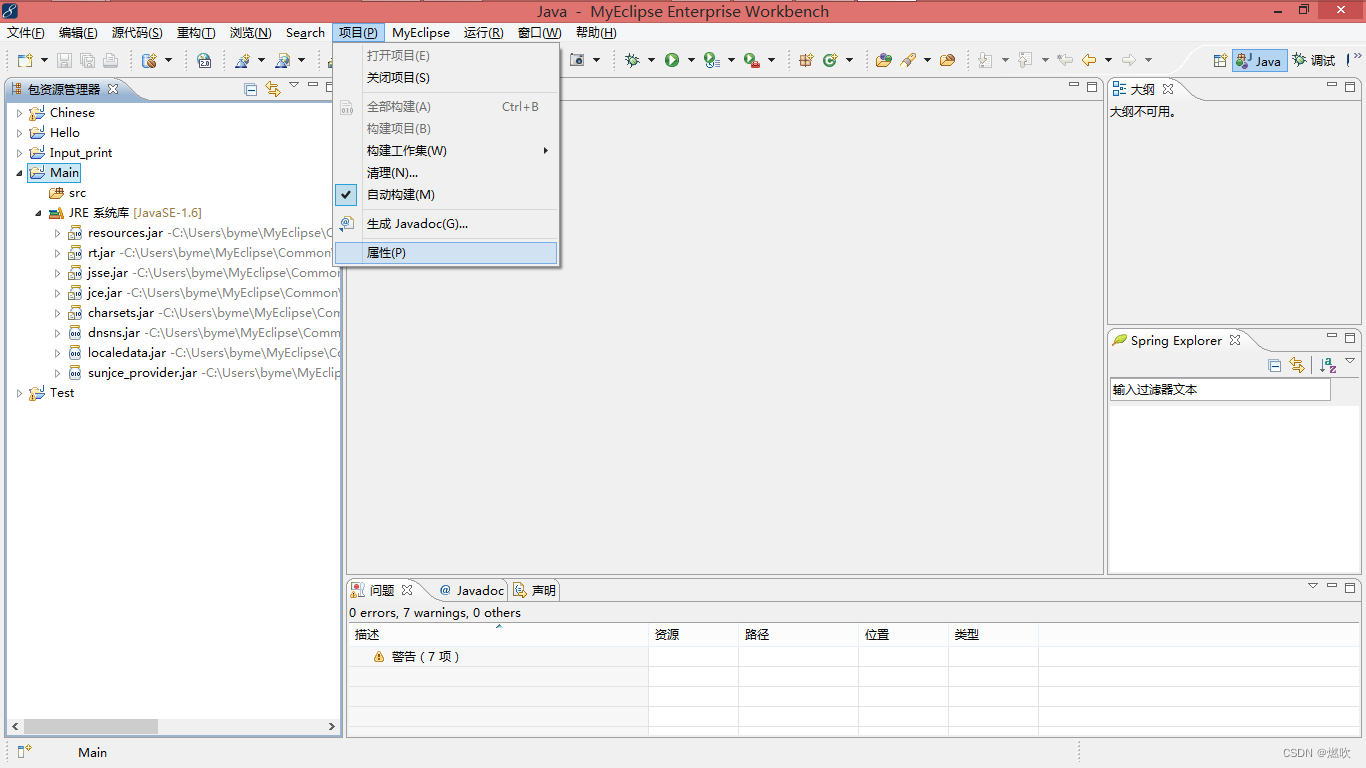Click the Spring Explorer filter text field
The width and height of the screenshot is (1366, 768).
pyautogui.click(x=1220, y=390)
